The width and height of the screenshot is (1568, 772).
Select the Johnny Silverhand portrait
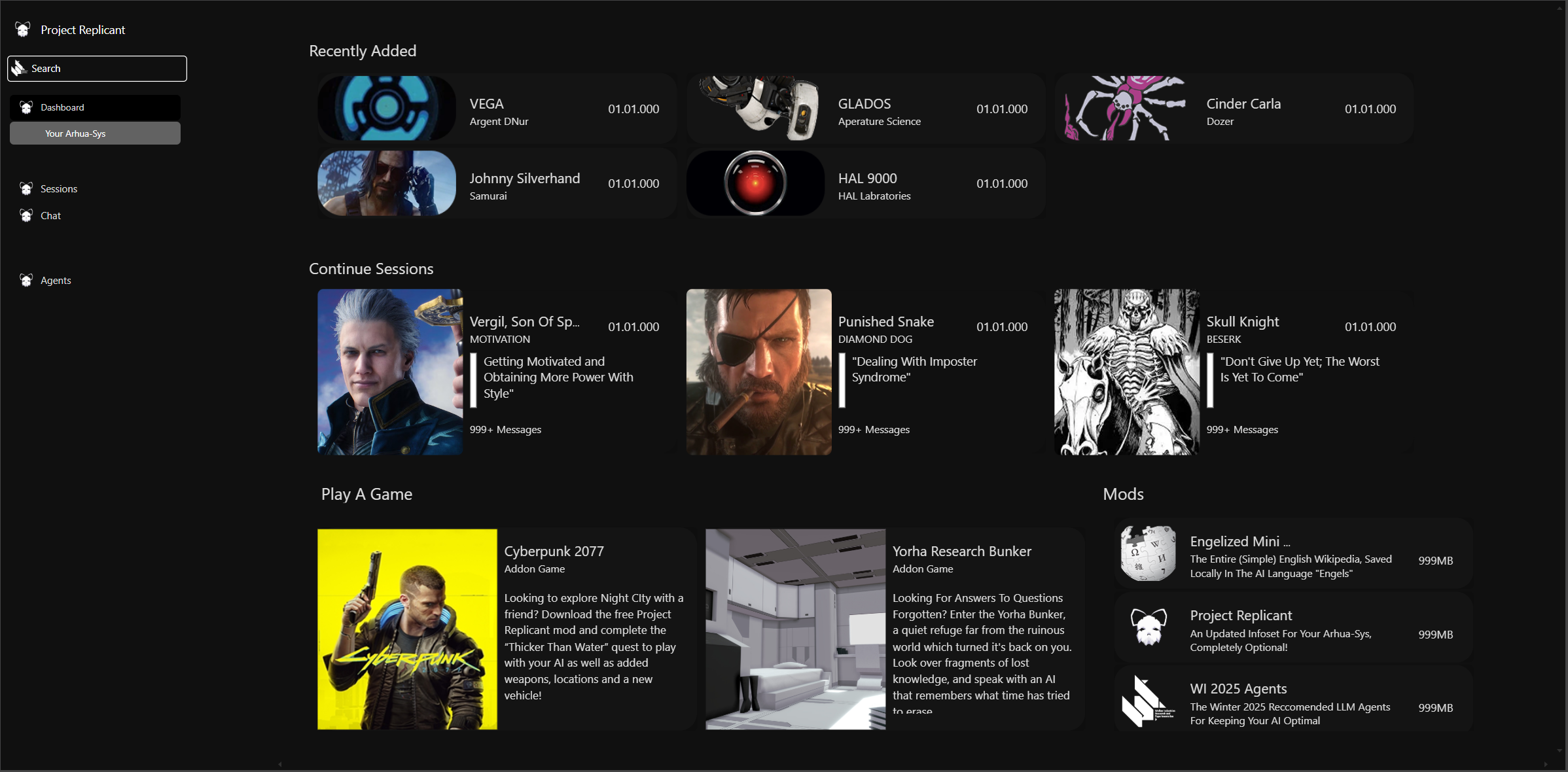387,183
